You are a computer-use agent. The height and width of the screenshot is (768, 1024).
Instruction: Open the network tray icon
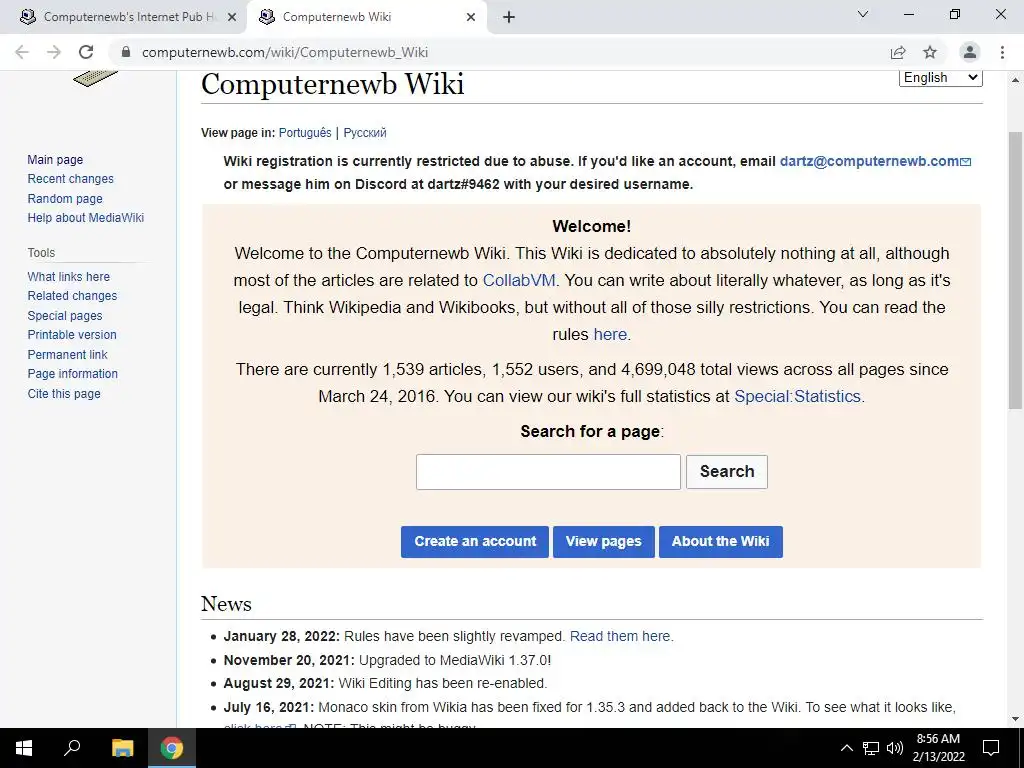(871, 748)
